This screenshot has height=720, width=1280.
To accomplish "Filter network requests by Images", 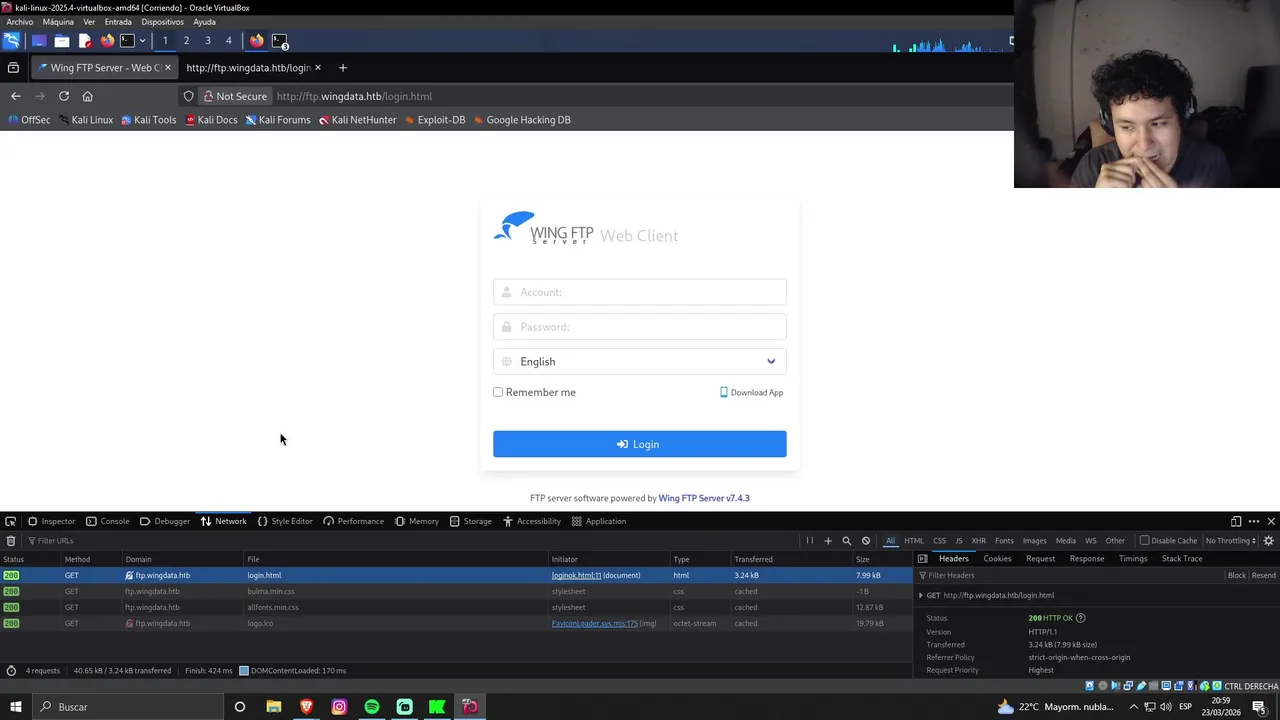I will [1034, 541].
